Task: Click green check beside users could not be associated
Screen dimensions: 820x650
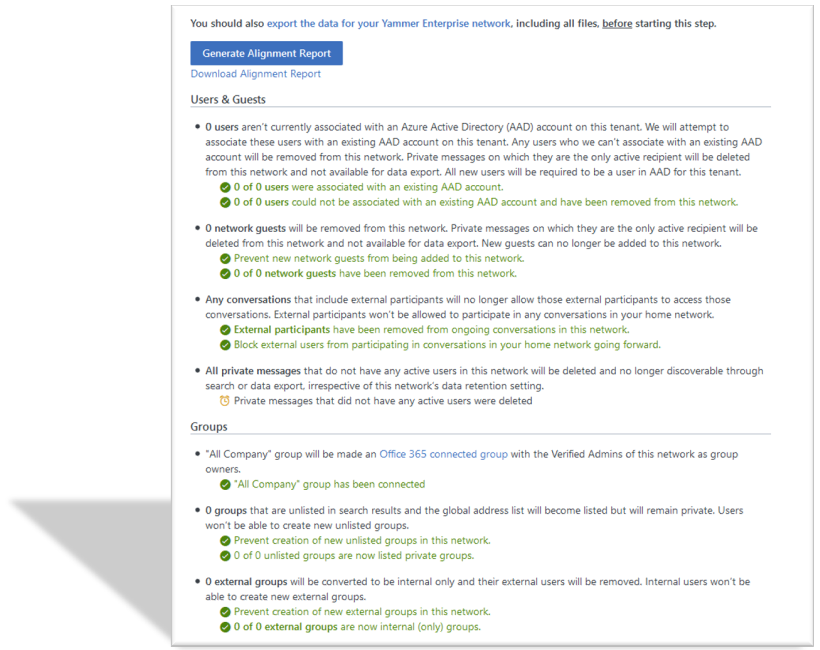Action: 226,202
